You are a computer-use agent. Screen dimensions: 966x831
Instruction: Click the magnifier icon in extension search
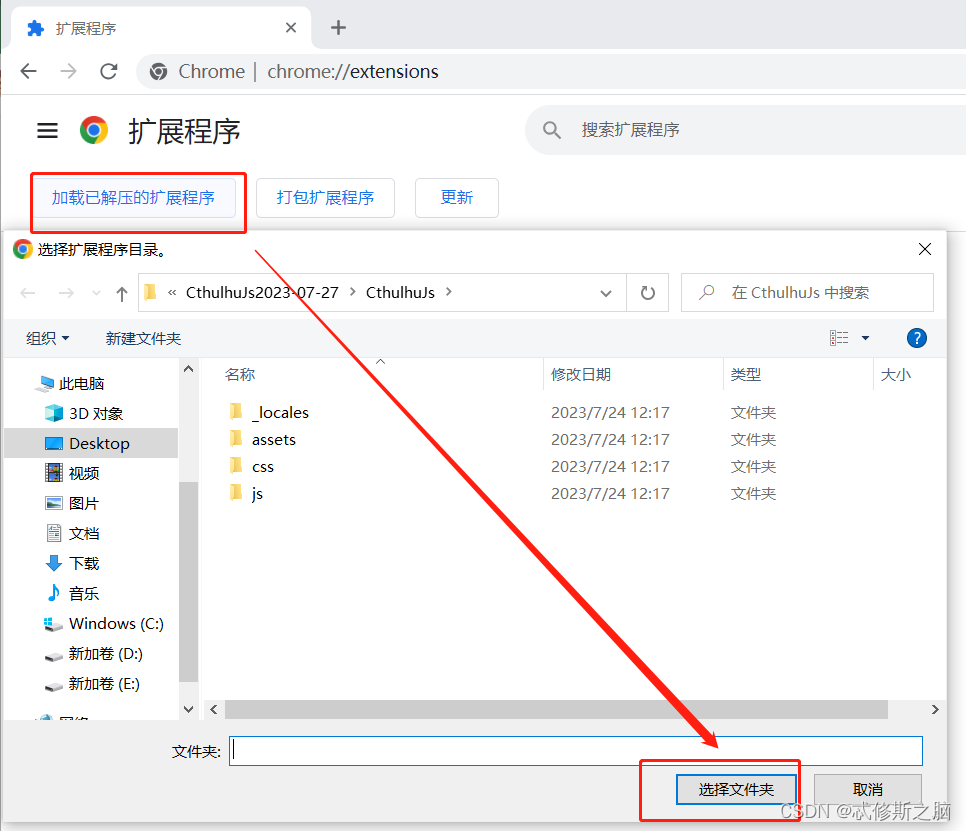click(551, 130)
